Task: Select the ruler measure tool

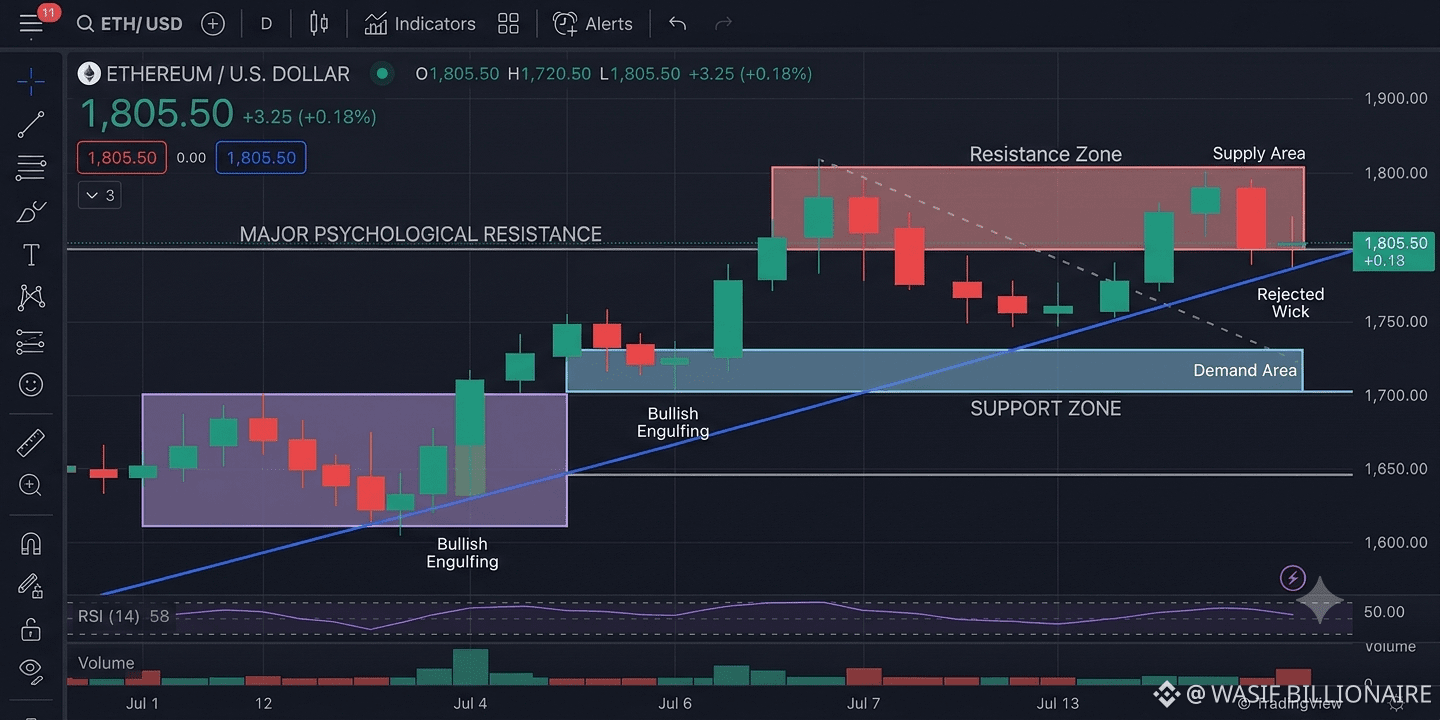Action: (x=31, y=442)
